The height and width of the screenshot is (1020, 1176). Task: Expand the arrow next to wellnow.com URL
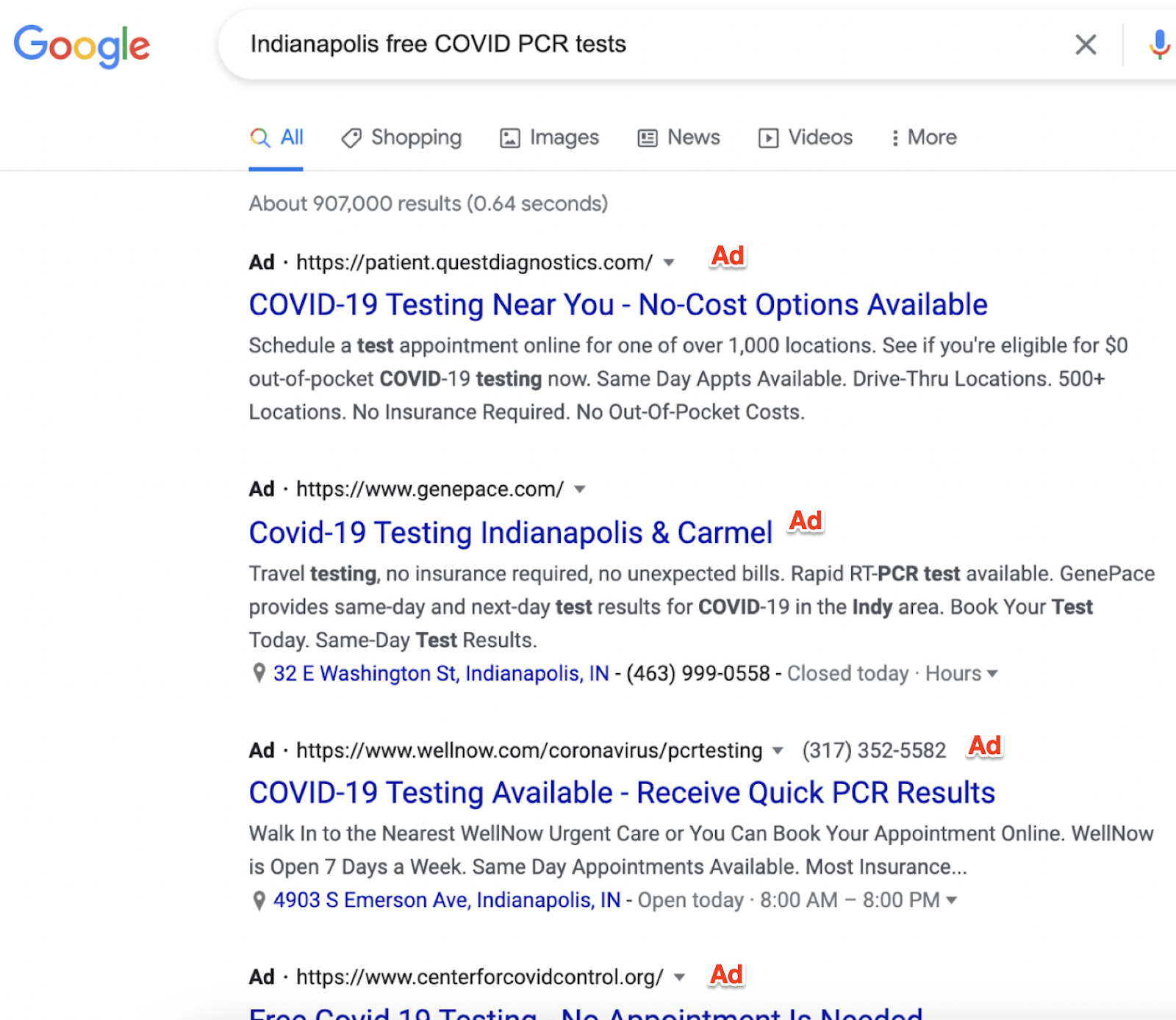tap(778, 751)
